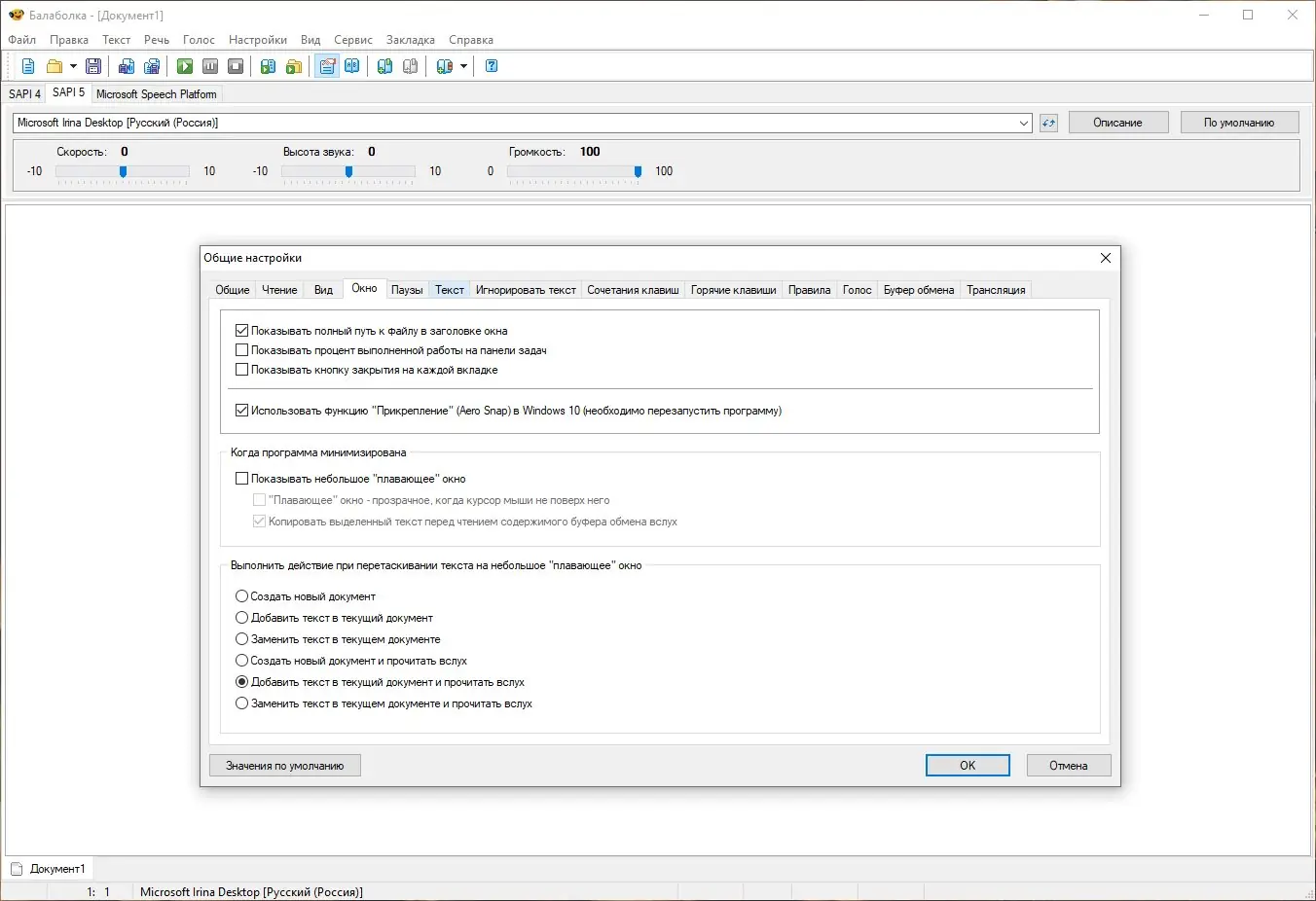Click the open file folder icon
Screen dimensions: 1316x901
click(55, 66)
